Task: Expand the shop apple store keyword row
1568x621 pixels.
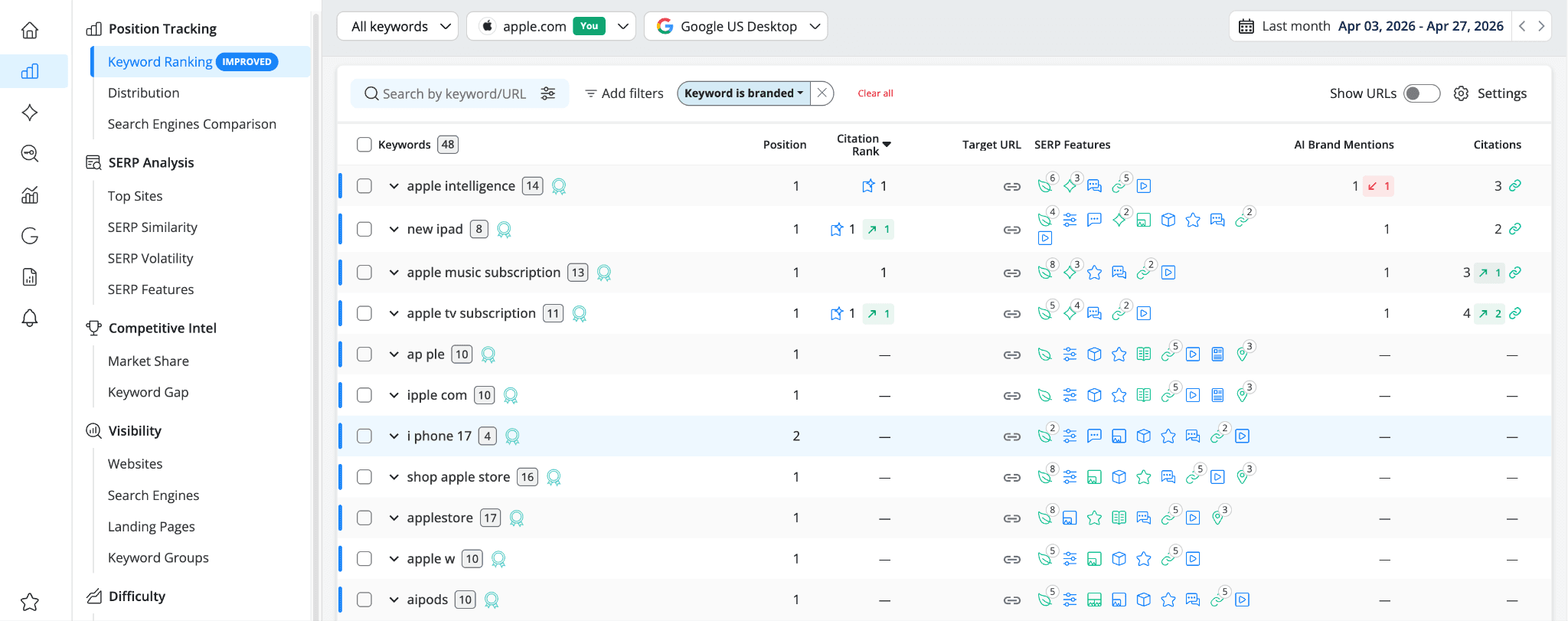Action: (x=394, y=477)
